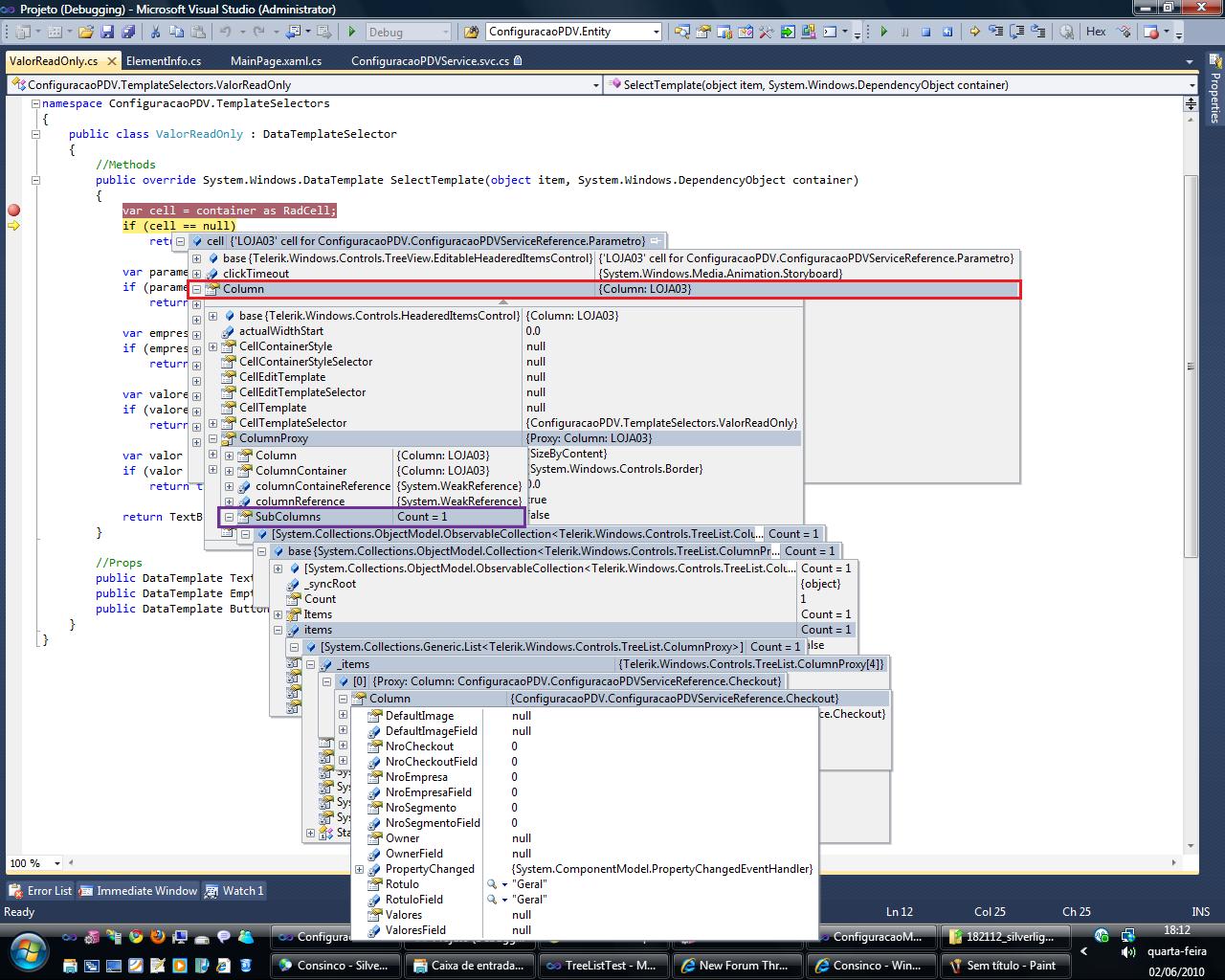The height and width of the screenshot is (980, 1225).
Task: Open Firefox from the taskbar quick launch
Action: coord(157,937)
